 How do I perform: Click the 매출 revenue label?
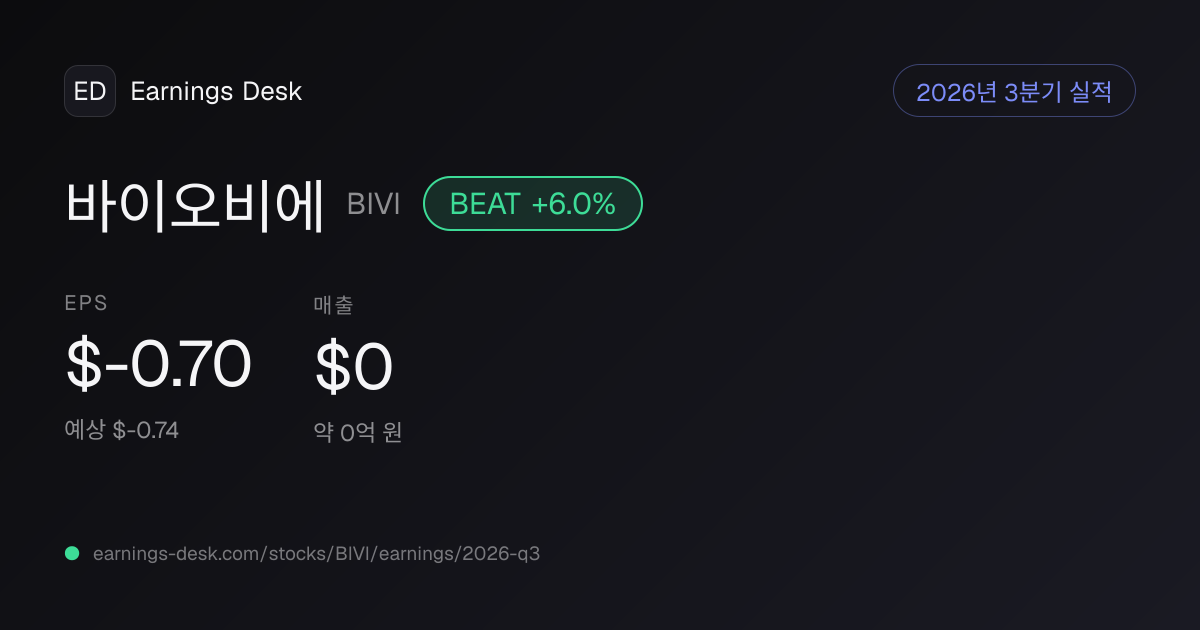point(333,305)
